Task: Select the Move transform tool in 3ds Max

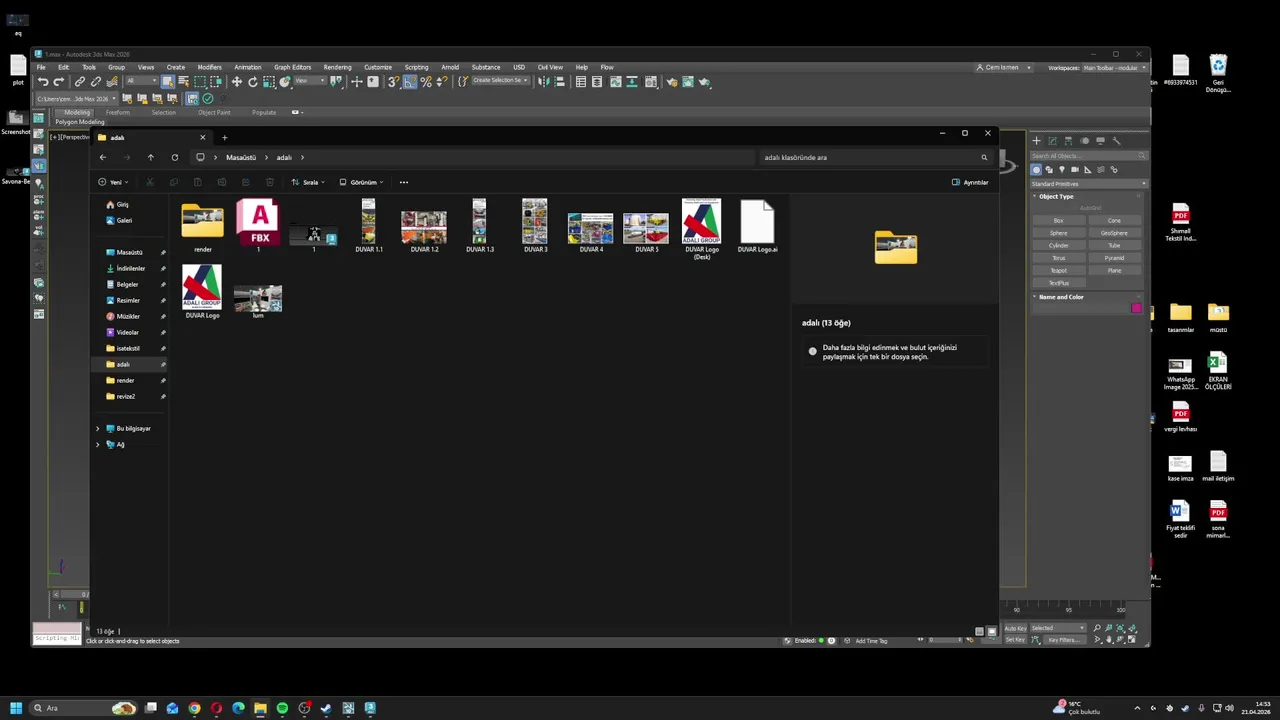Action: [237, 82]
